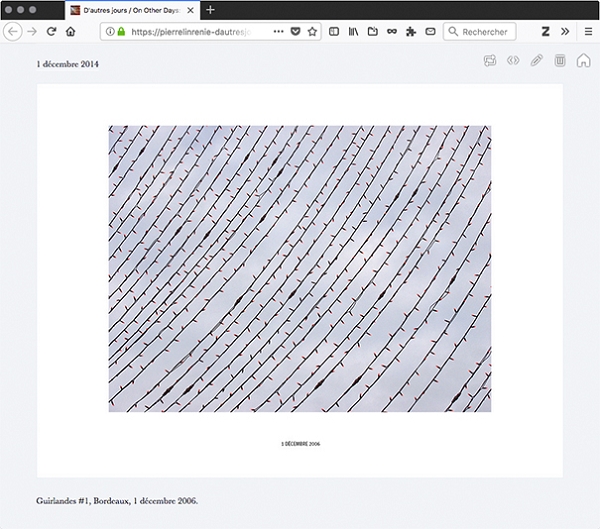Click the page's trash/archive icon
The width and height of the screenshot is (600, 529).
click(560, 61)
